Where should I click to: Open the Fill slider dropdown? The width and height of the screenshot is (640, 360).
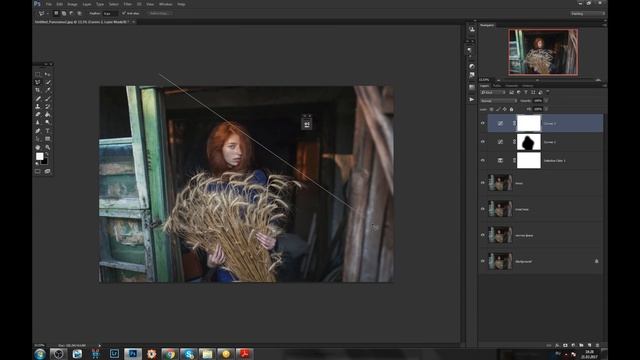pos(546,109)
